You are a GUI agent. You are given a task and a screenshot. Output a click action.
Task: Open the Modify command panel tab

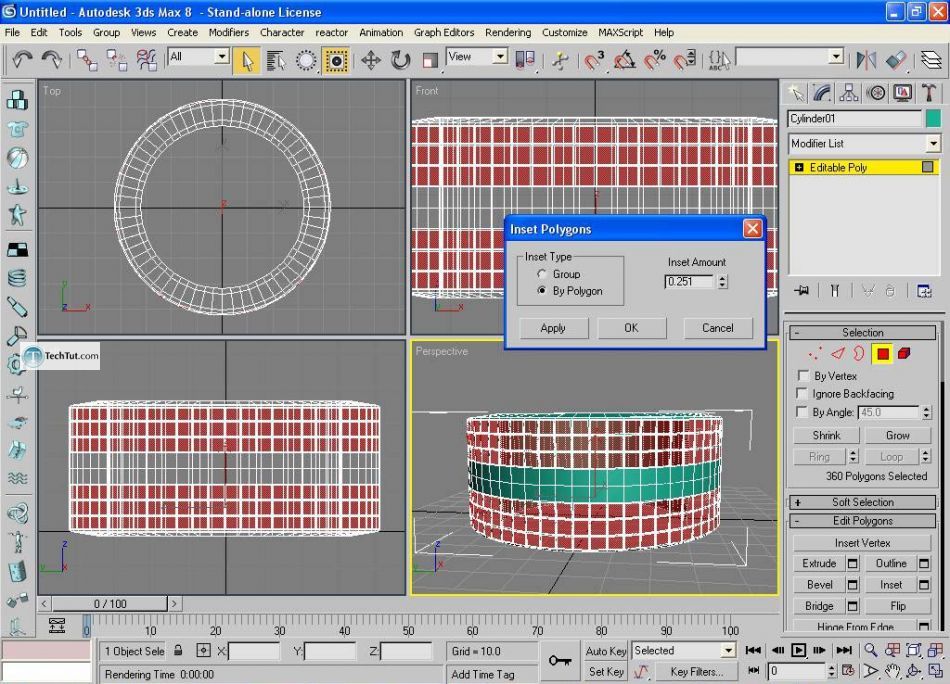[822, 93]
